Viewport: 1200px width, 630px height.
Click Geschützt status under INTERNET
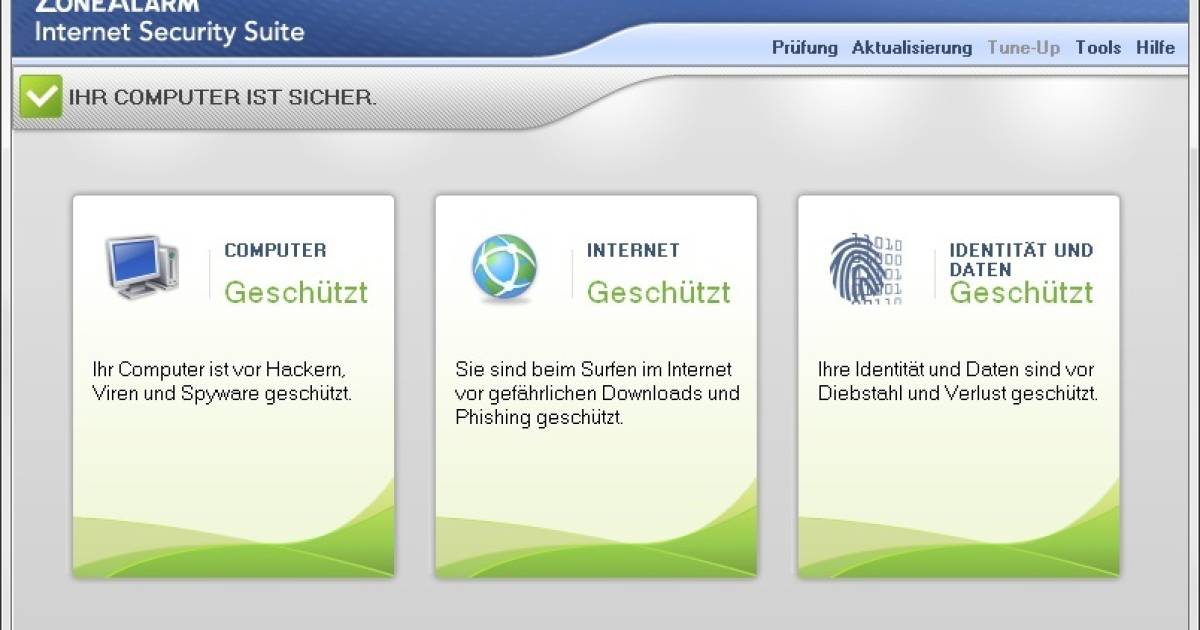tap(658, 292)
